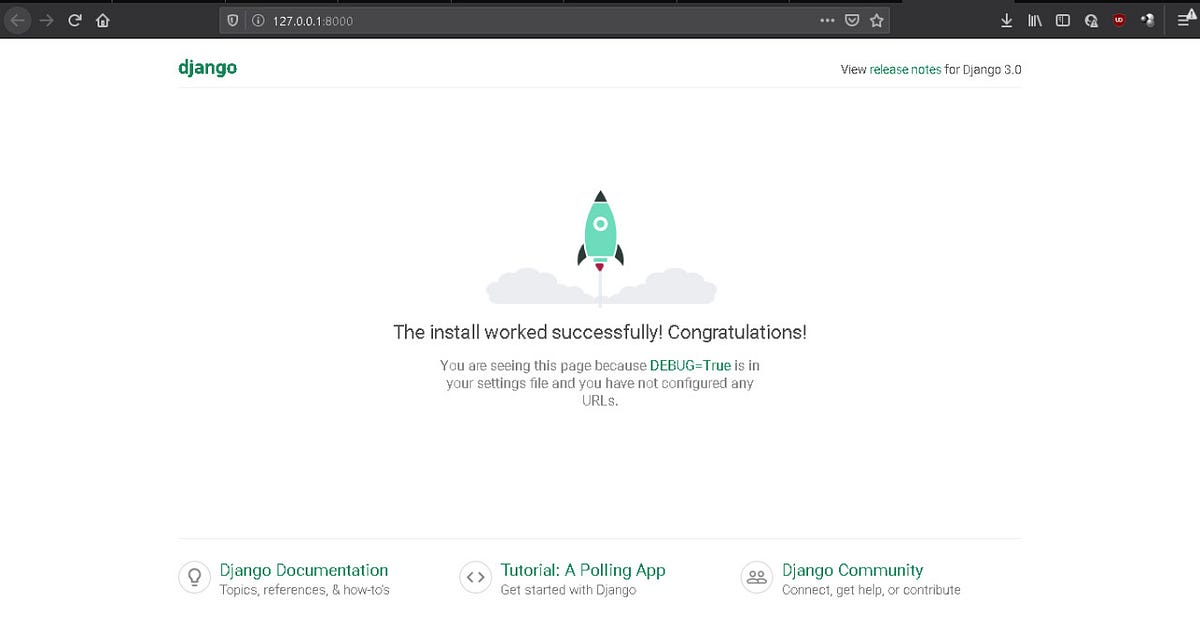The image size is (1200, 619).
Task: Open the page actions ellipsis menu
Action: coord(827,20)
